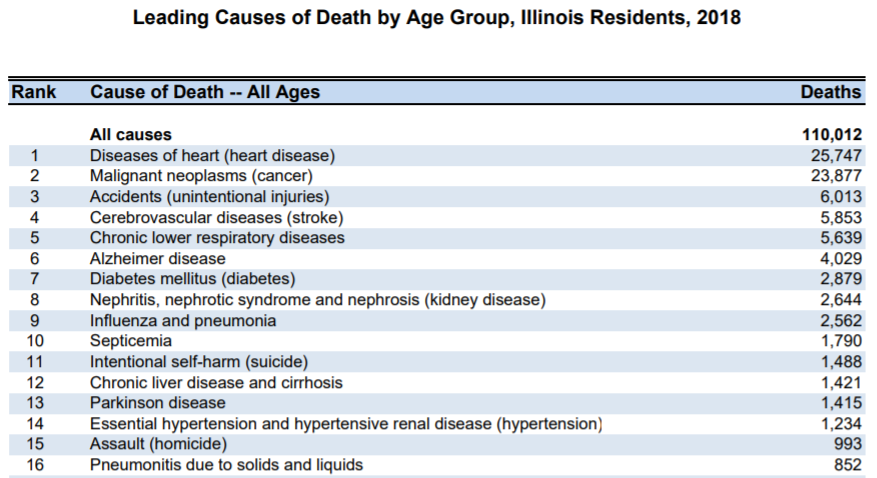Select the deaths value 1,234

[841, 424]
